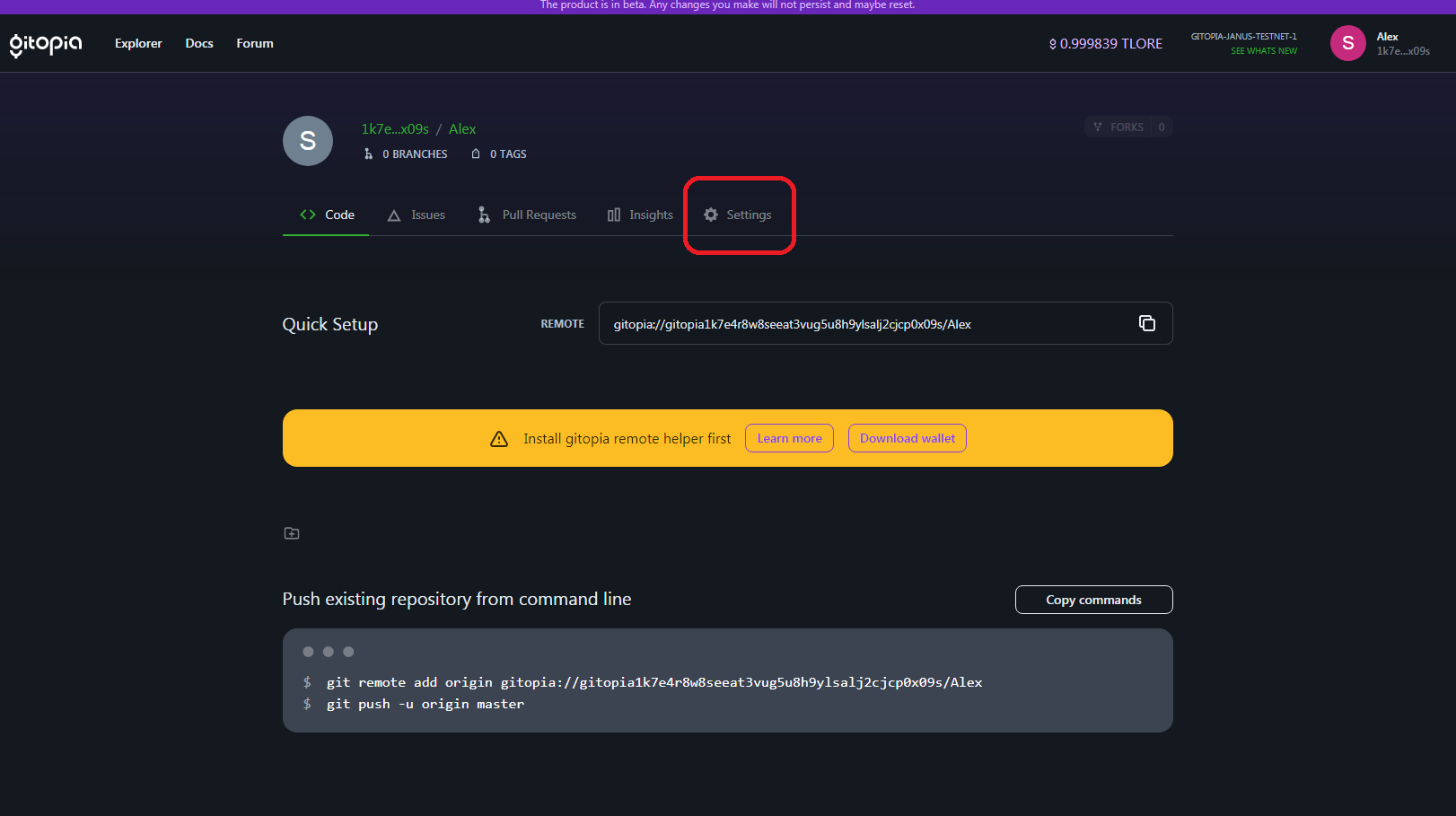Click the See Whats New link

point(1264,51)
